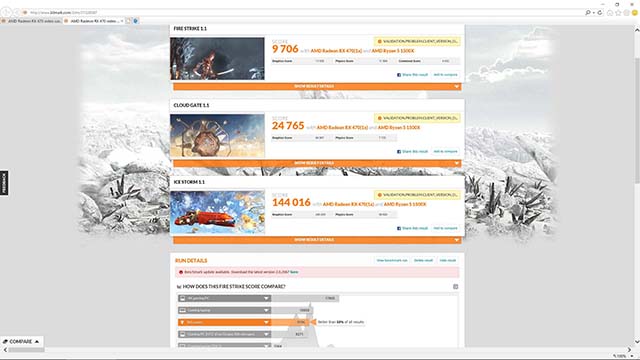Open the browser home icon

tap(610, 13)
